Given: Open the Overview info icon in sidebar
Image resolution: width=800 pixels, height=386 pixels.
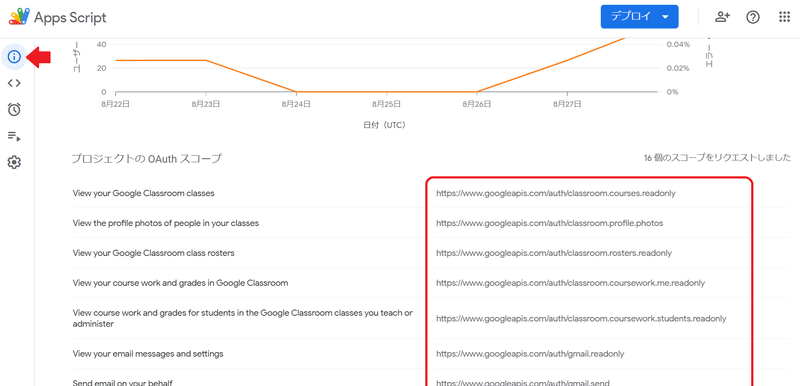Looking at the screenshot, I should pyautogui.click(x=14, y=57).
